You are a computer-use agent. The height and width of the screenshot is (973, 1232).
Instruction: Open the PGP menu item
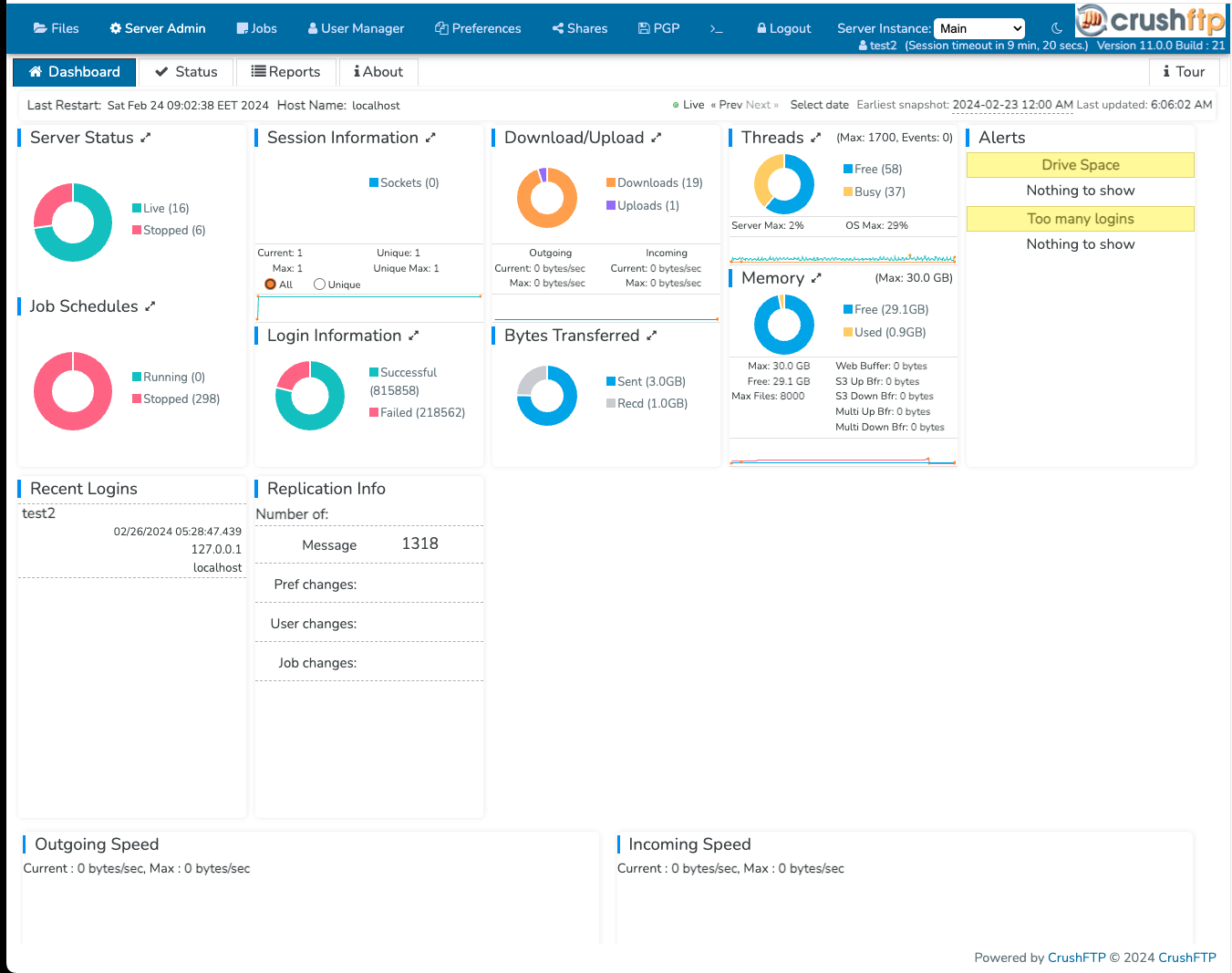(x=658, y=28)
